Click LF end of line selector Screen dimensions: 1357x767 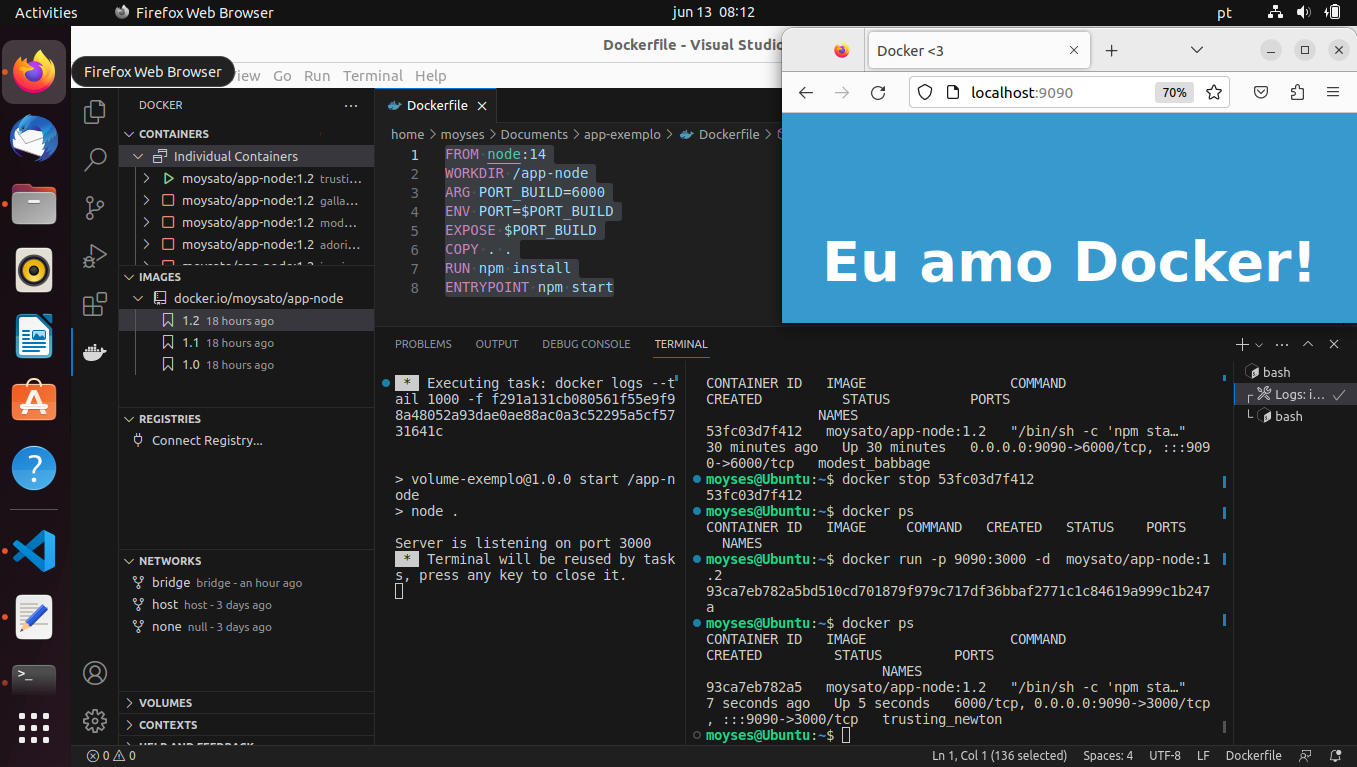pos(1203,756)
